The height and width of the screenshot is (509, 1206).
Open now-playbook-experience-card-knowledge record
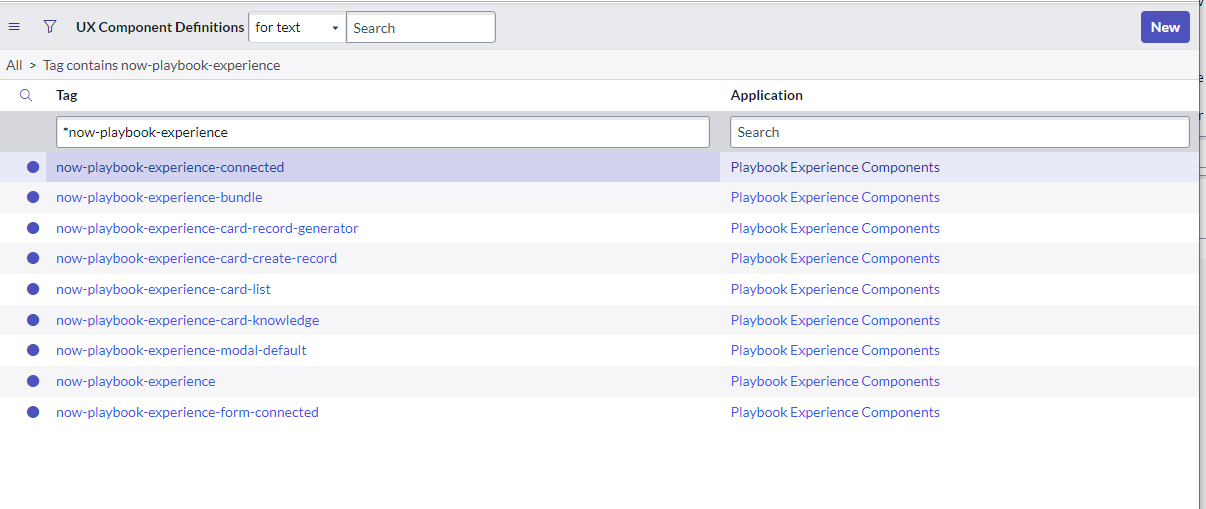pos(188,320)
